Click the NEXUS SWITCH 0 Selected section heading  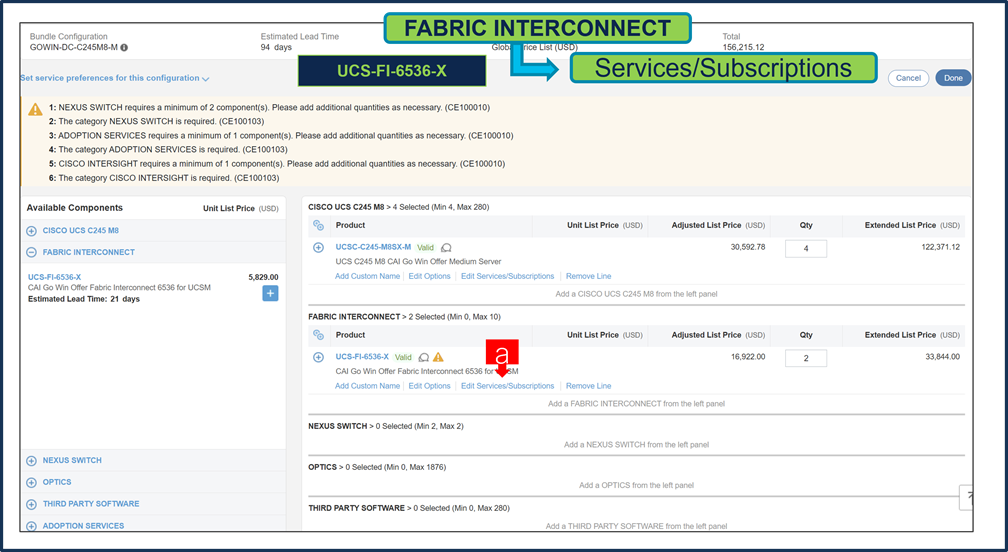[386, 426]
